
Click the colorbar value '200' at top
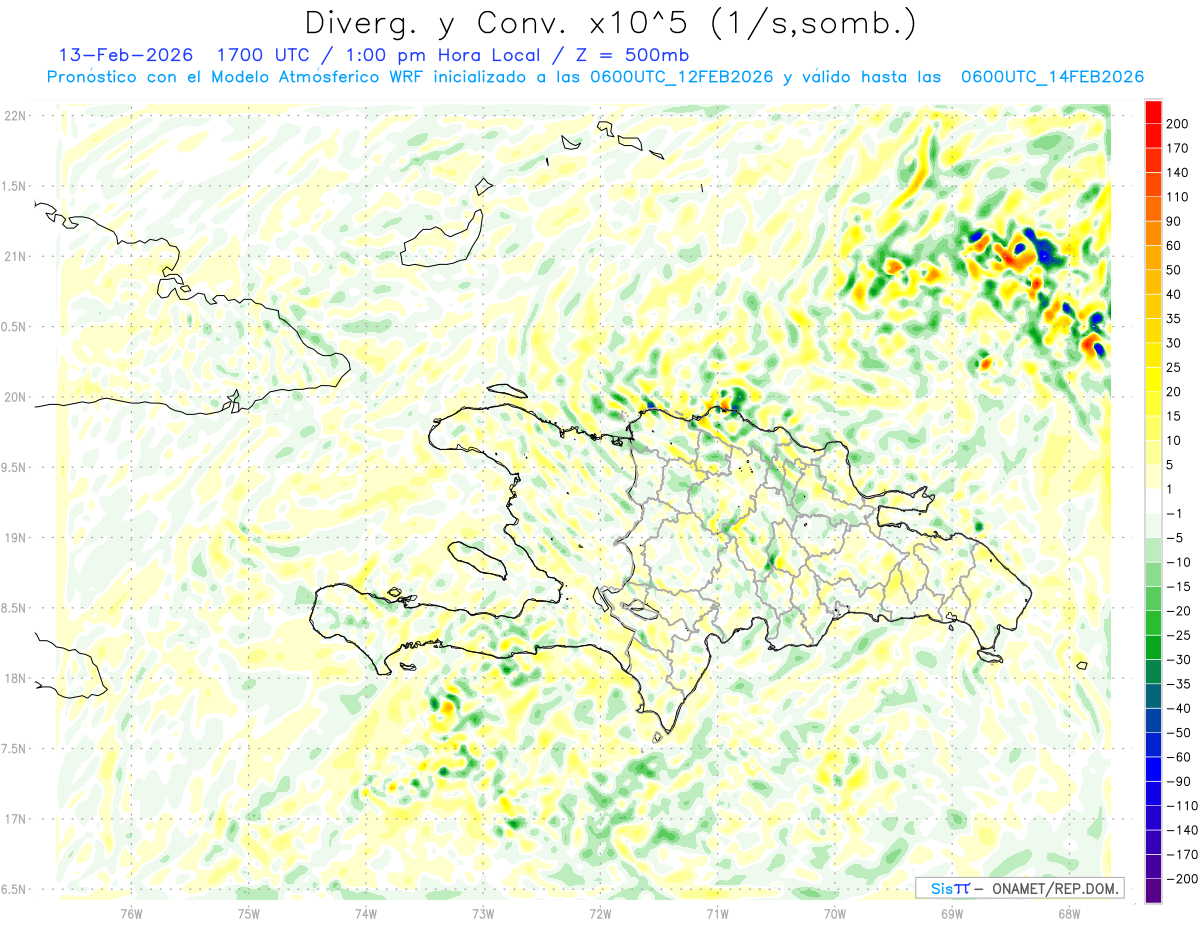[1177, 124]
